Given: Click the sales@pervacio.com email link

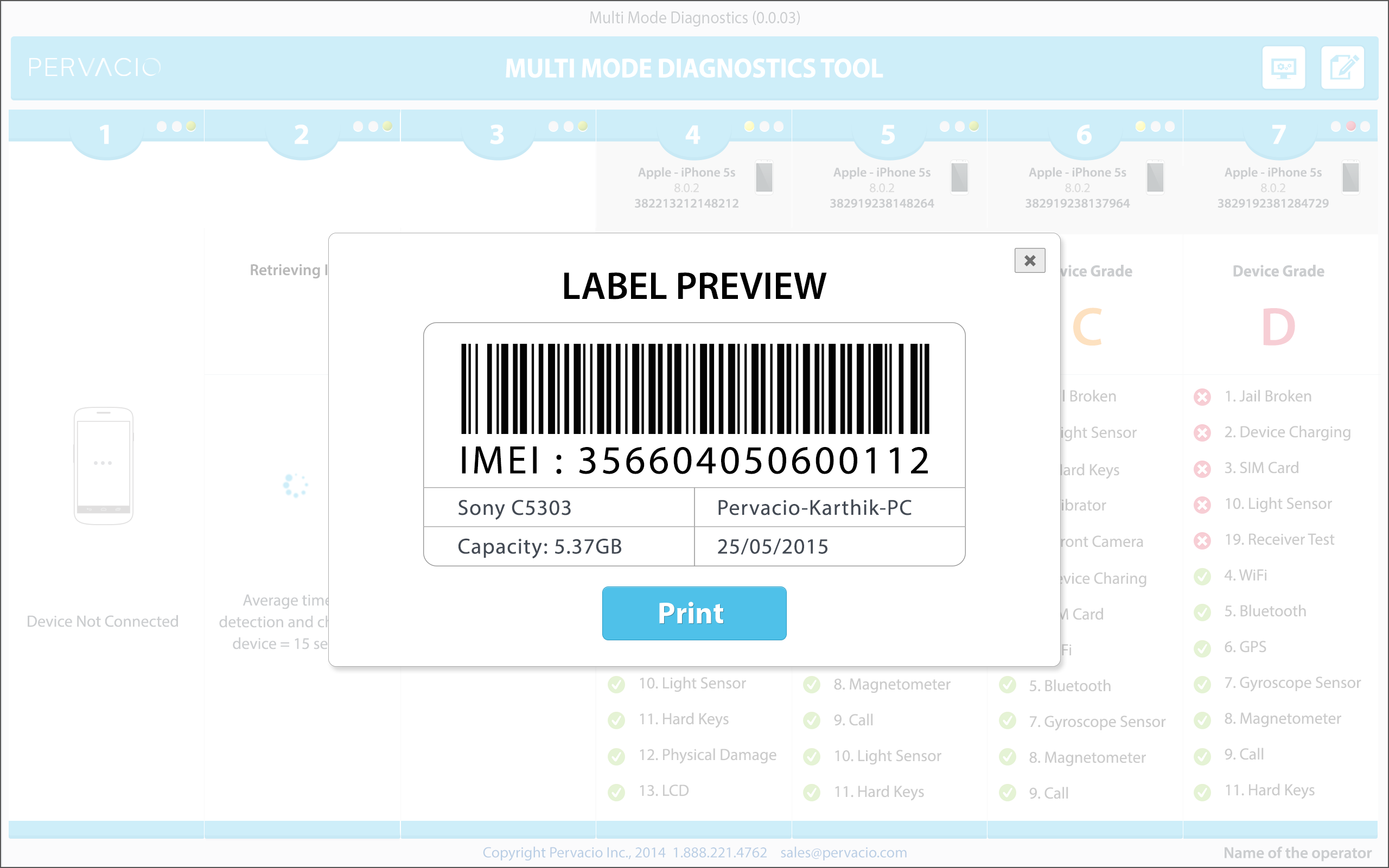Looking at the screenshot, I should pos(843,852).
